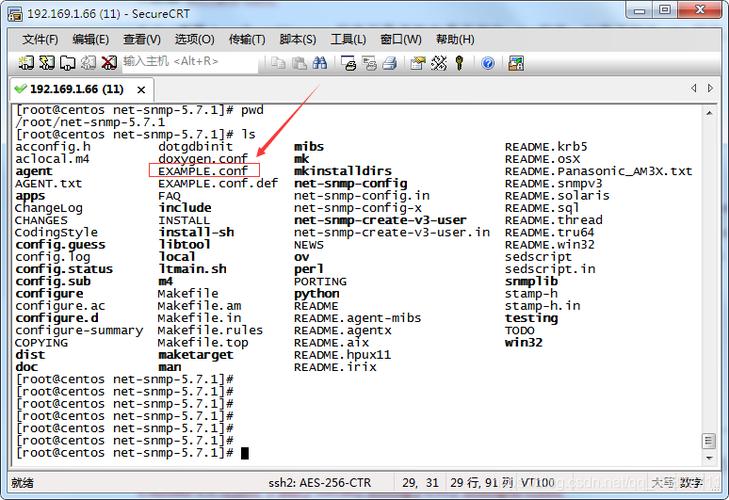Image resolution: width=729 pixels, height=500 pixels.
Task: Click the key Public Key Assistant icon
Action: click(459, 63)
